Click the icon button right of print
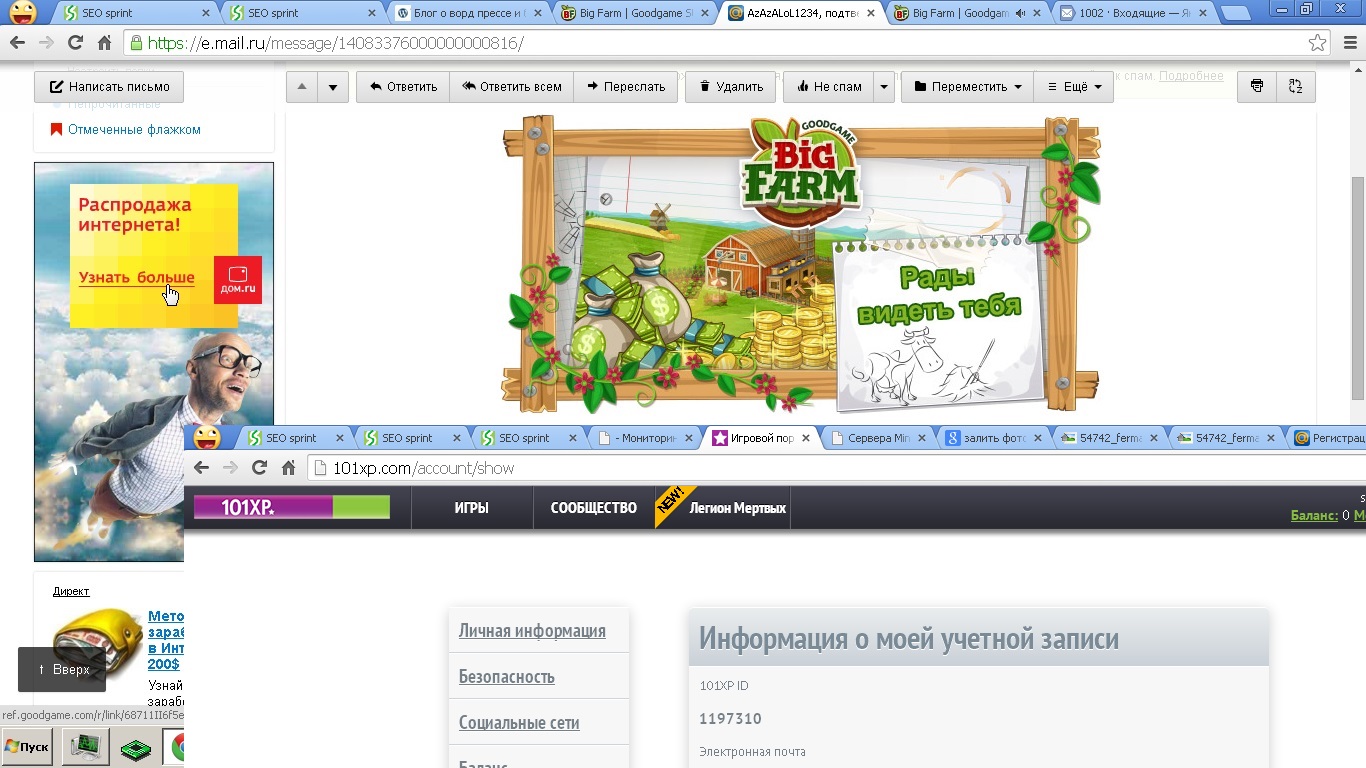The image size is (1366, 768). tap(1296, 86)
